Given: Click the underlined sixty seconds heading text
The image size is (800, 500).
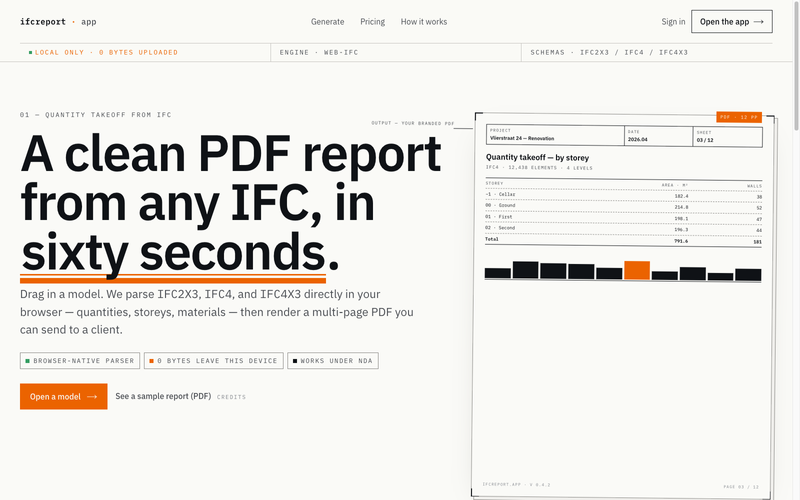Looking at the screenshot, I should [173, 253].
